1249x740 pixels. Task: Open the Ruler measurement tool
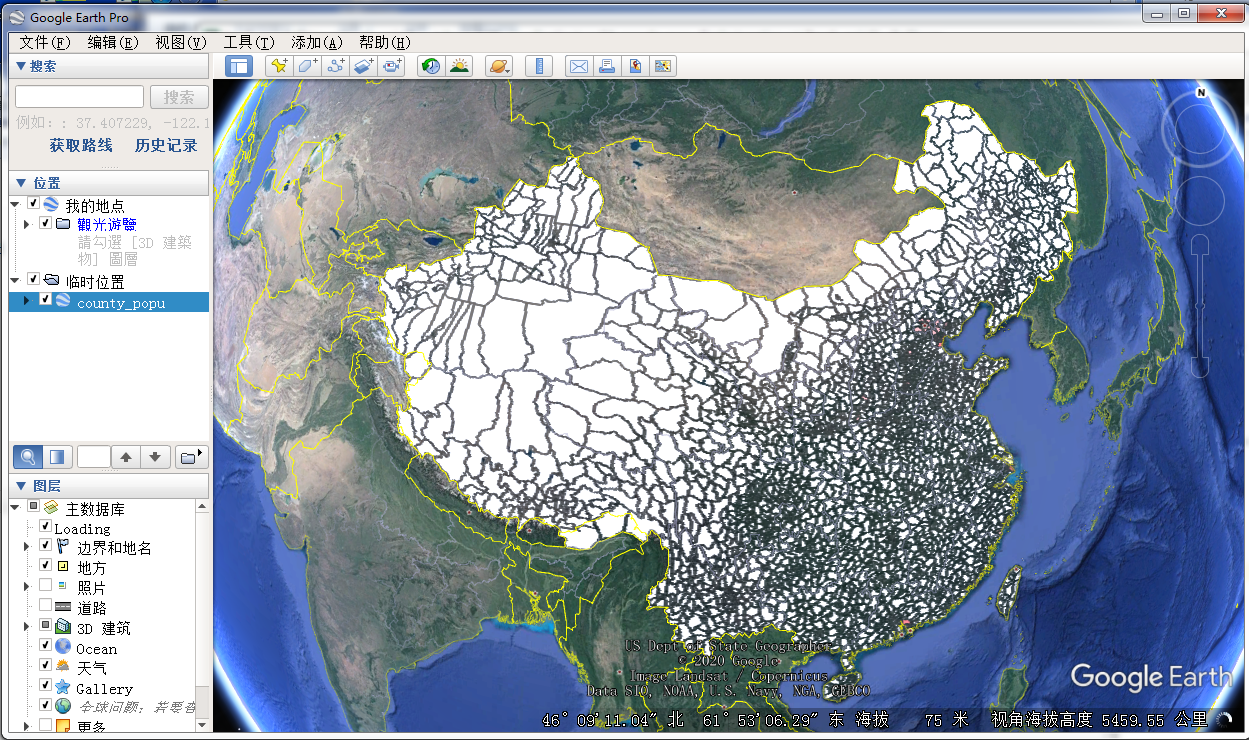pos(539,66)
